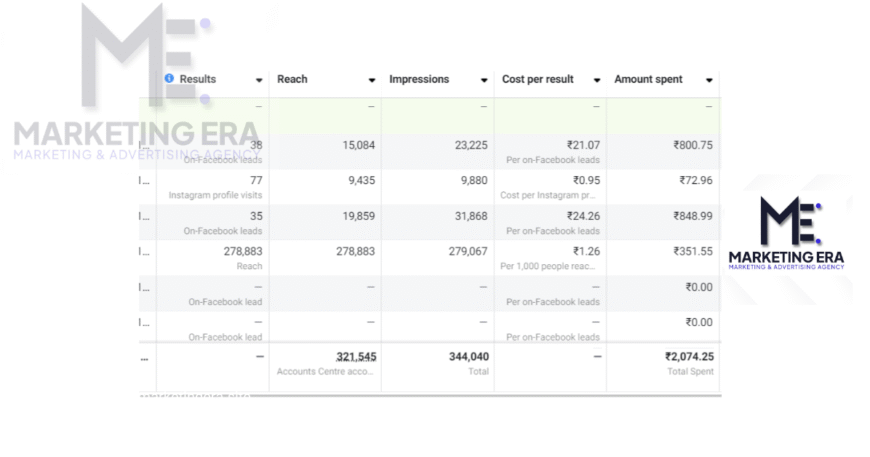The width and height of the screenshot is (870, 457).
Task: Select the ₹2,074.25 Total Spent cell
Action: pyautogui.click(x=689, y=357)
